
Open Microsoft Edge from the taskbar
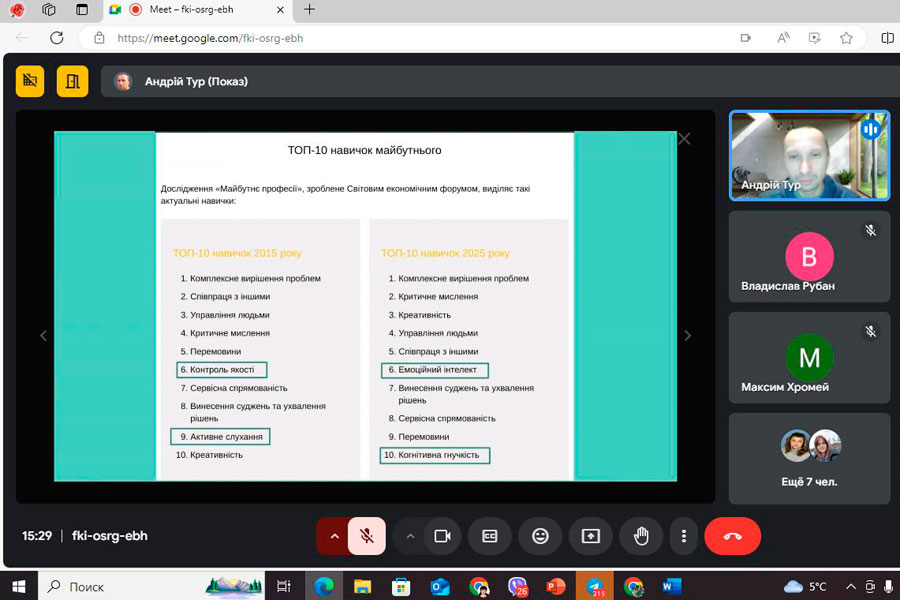click(x=324, y=586)
